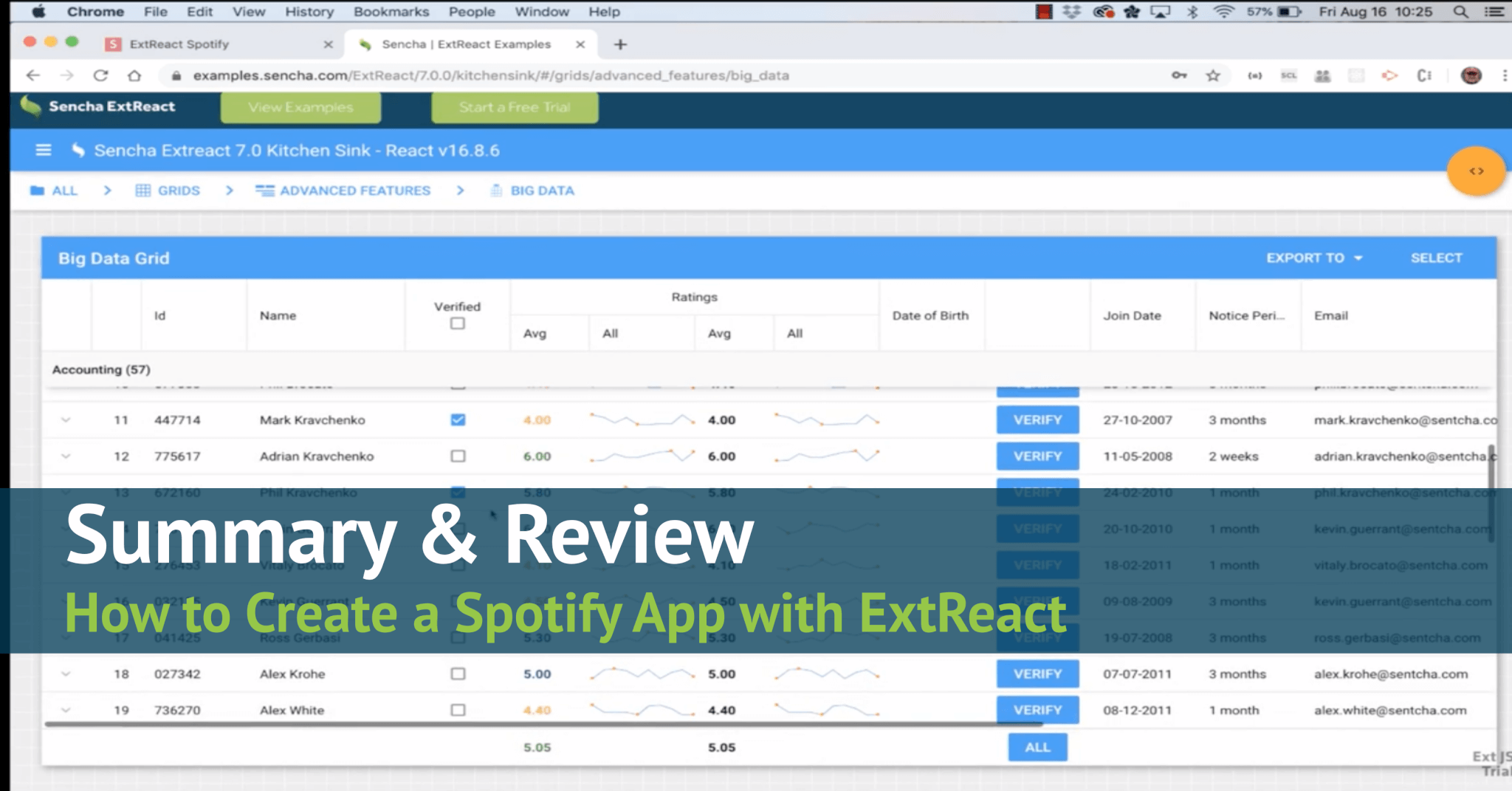1512x791 pixels.
Task: Click the AirPlay display menu bar icon
Action: point(1161,12)
